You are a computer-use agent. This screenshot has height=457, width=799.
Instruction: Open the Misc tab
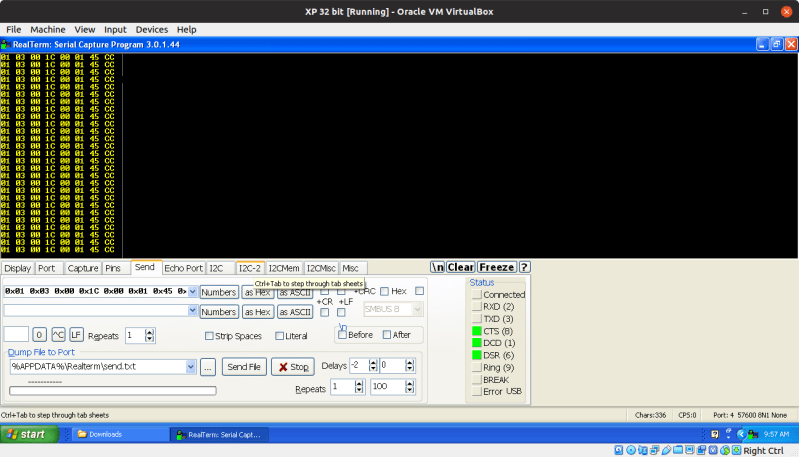351,268
